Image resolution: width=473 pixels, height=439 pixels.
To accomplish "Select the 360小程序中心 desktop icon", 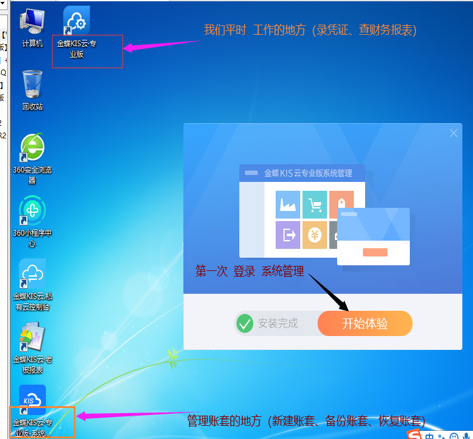I will tap(32, 222).
